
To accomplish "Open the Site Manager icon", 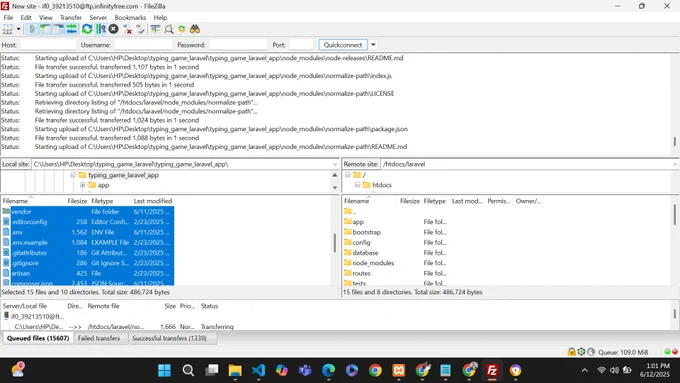I will pos(8,29).
